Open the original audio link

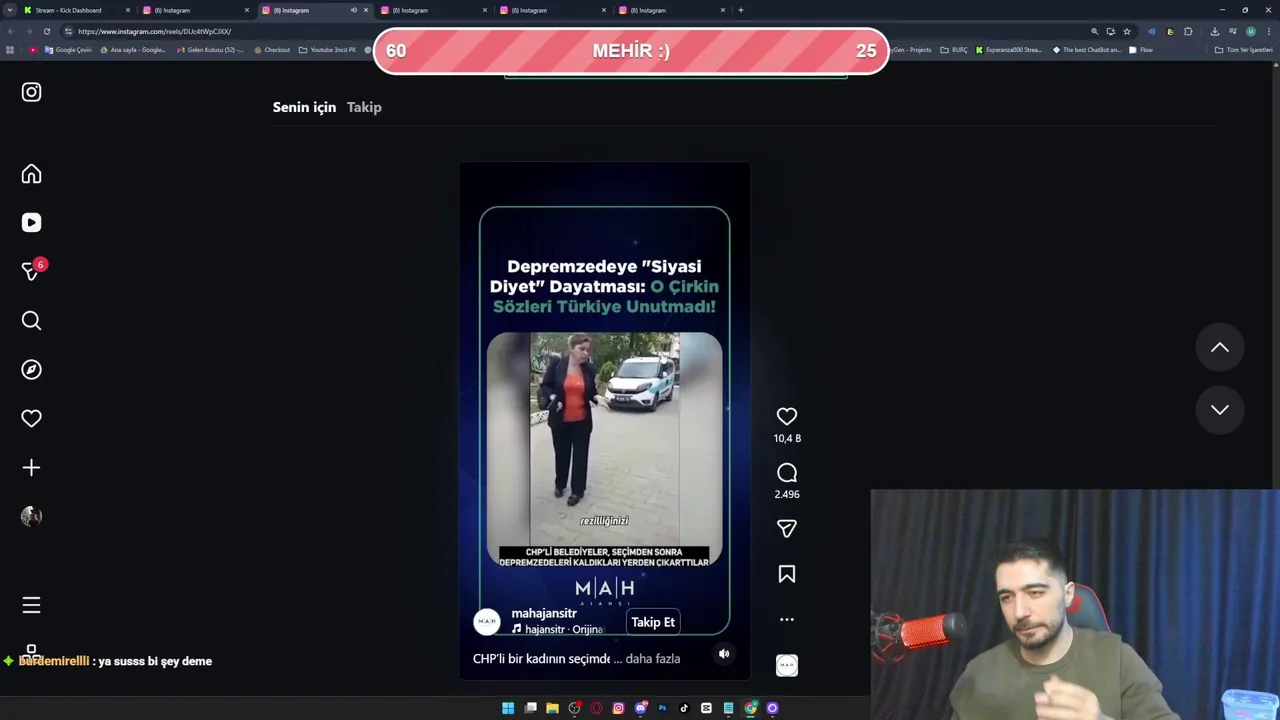[558, 629]
